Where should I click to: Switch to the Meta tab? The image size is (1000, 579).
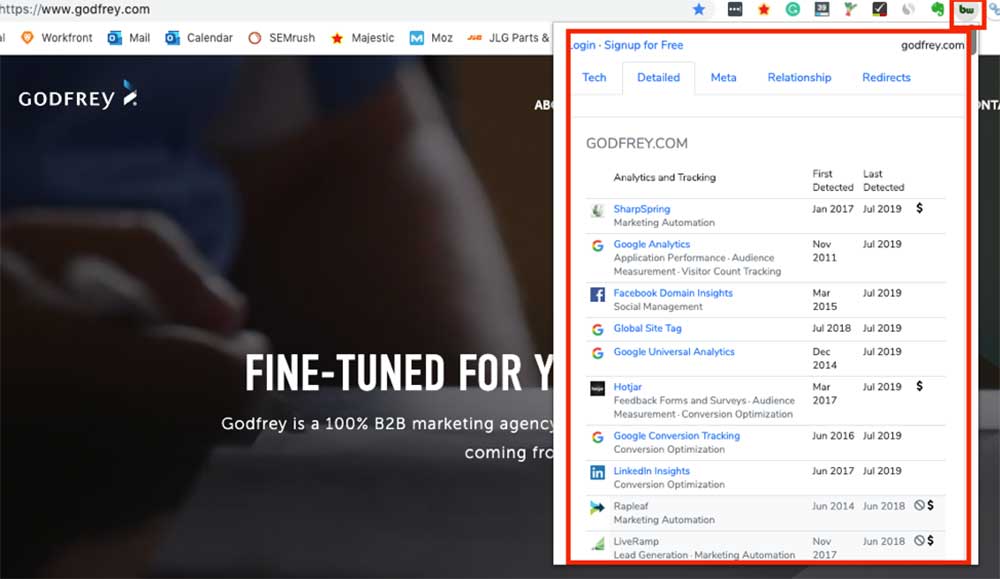pos(723,77)
